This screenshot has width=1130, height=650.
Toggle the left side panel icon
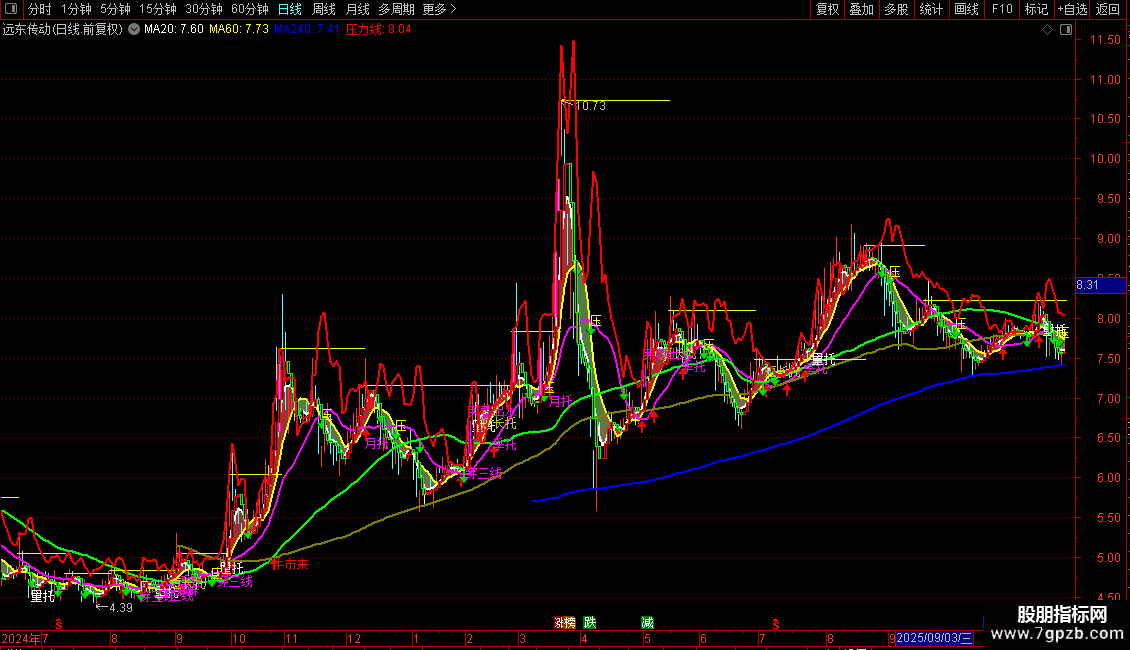[11, 9]
